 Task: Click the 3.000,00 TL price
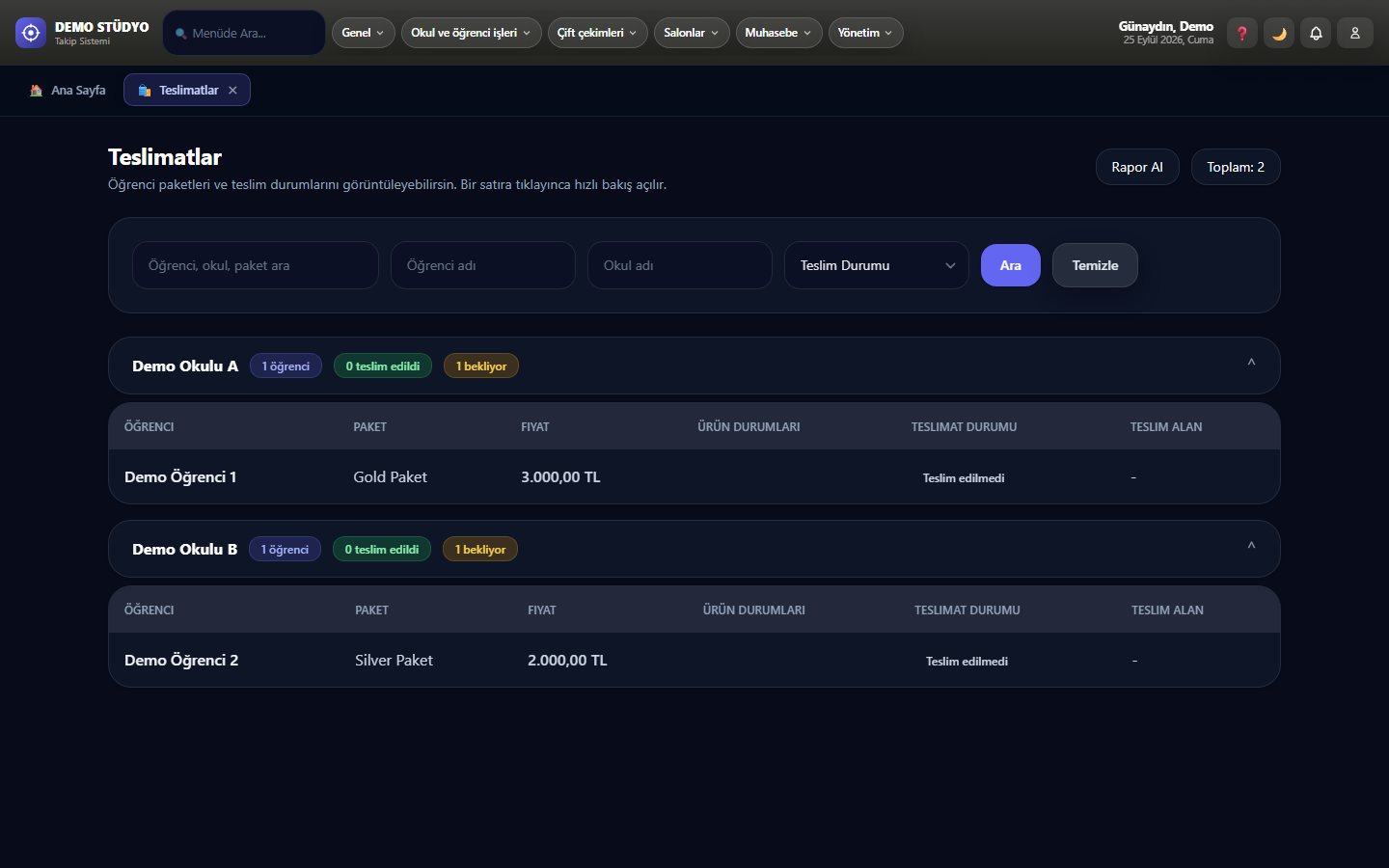click(x=560, y=476)
